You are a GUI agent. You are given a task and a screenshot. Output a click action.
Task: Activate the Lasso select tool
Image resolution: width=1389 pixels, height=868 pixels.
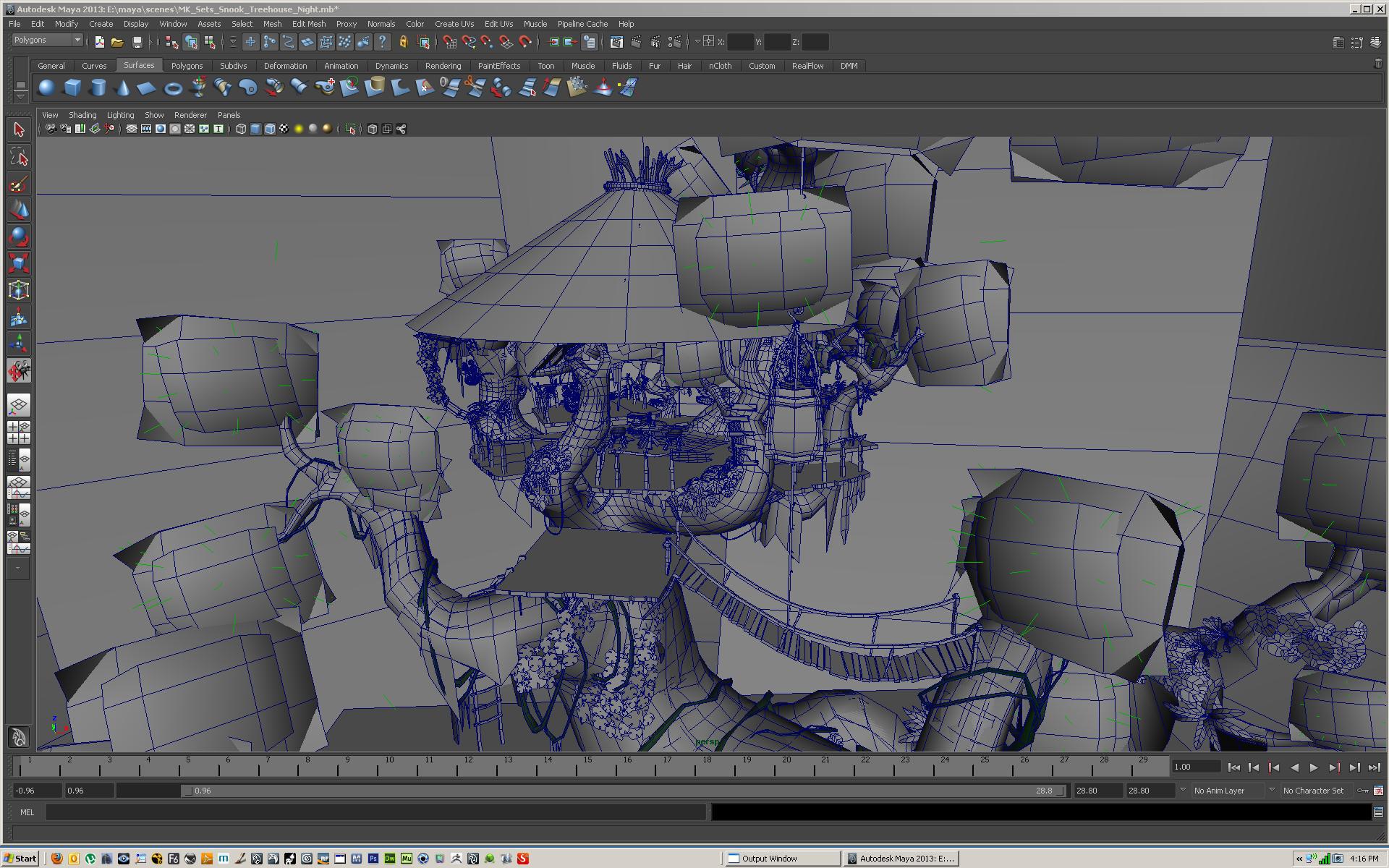(x=19, y=157)
